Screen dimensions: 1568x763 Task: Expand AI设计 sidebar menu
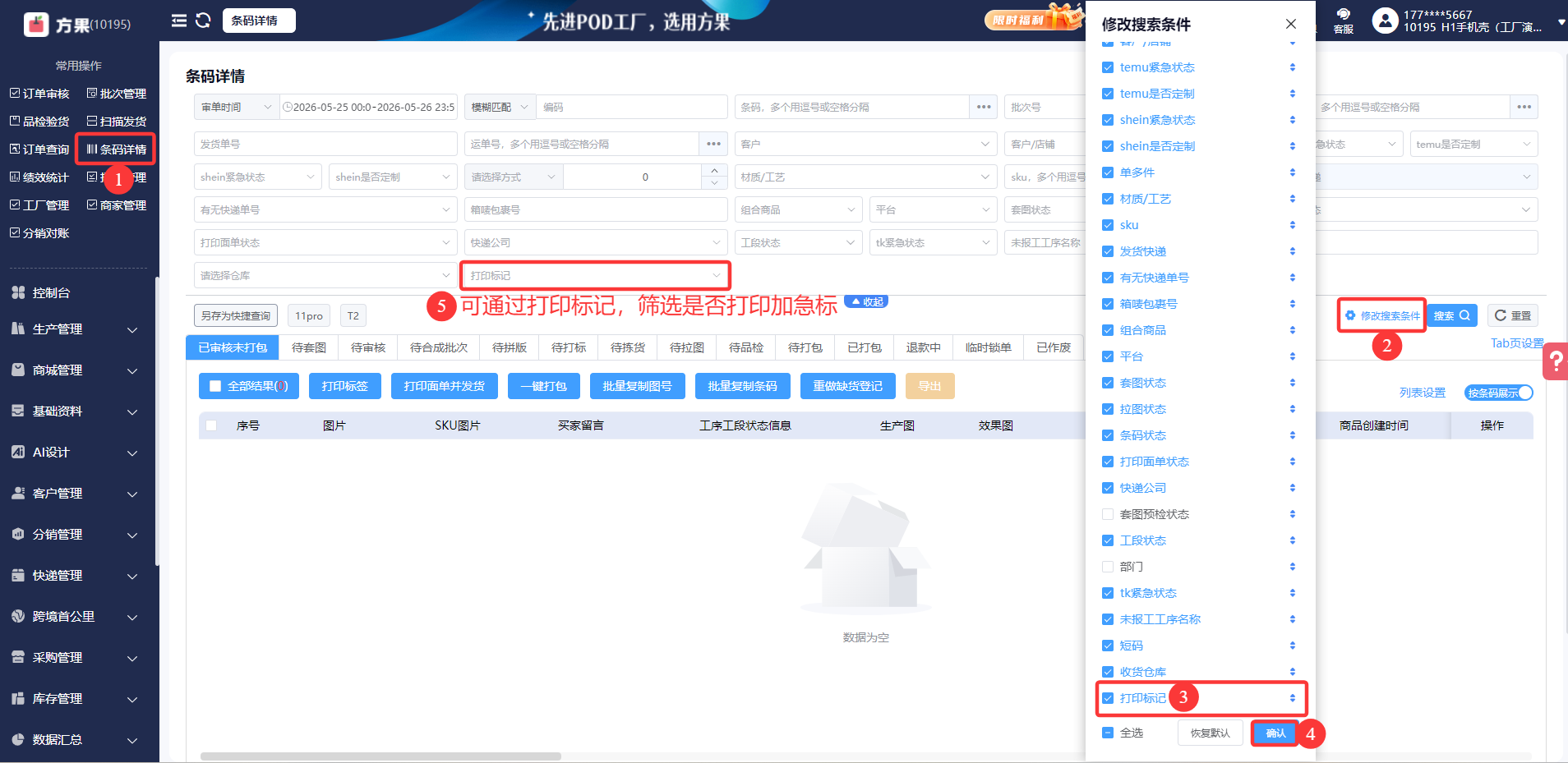(80, 453)
